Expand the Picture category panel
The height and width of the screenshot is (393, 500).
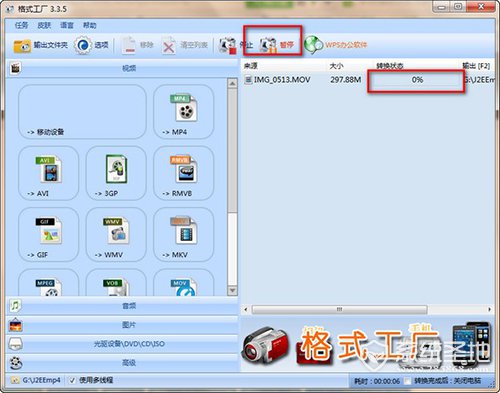click(x=123, y=325)
